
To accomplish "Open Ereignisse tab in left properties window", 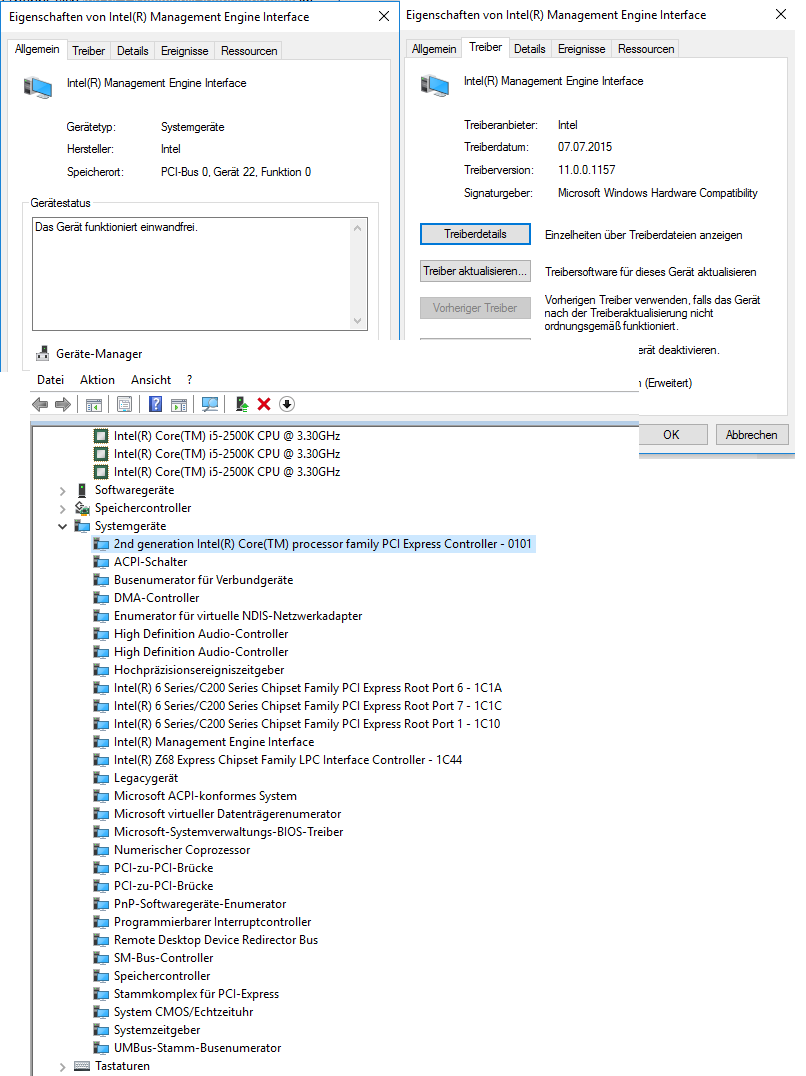I will tap(185, 51).
